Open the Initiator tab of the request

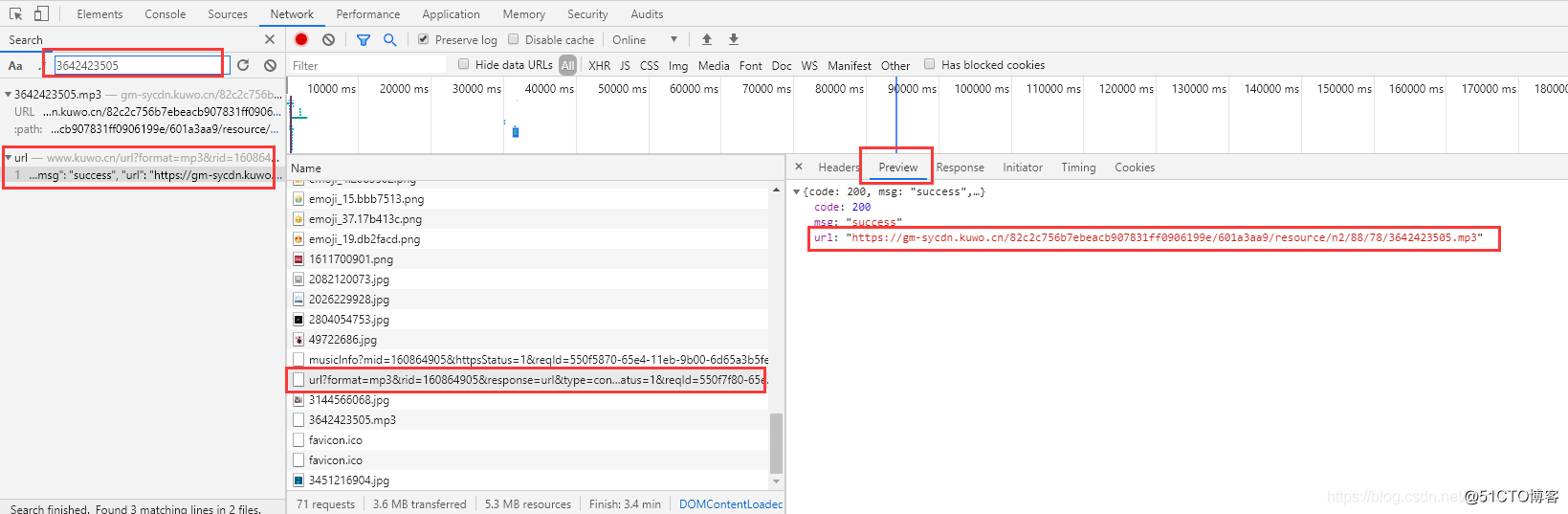tap(1023, 167)
